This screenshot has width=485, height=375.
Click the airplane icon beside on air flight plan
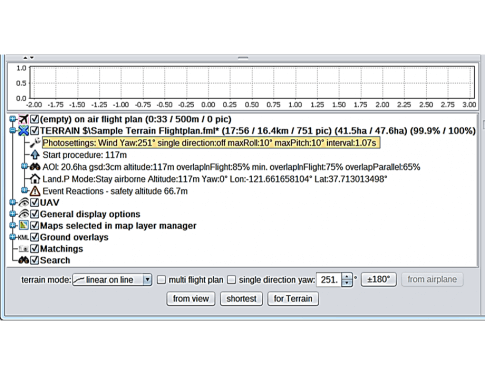(x=23, y=119)
